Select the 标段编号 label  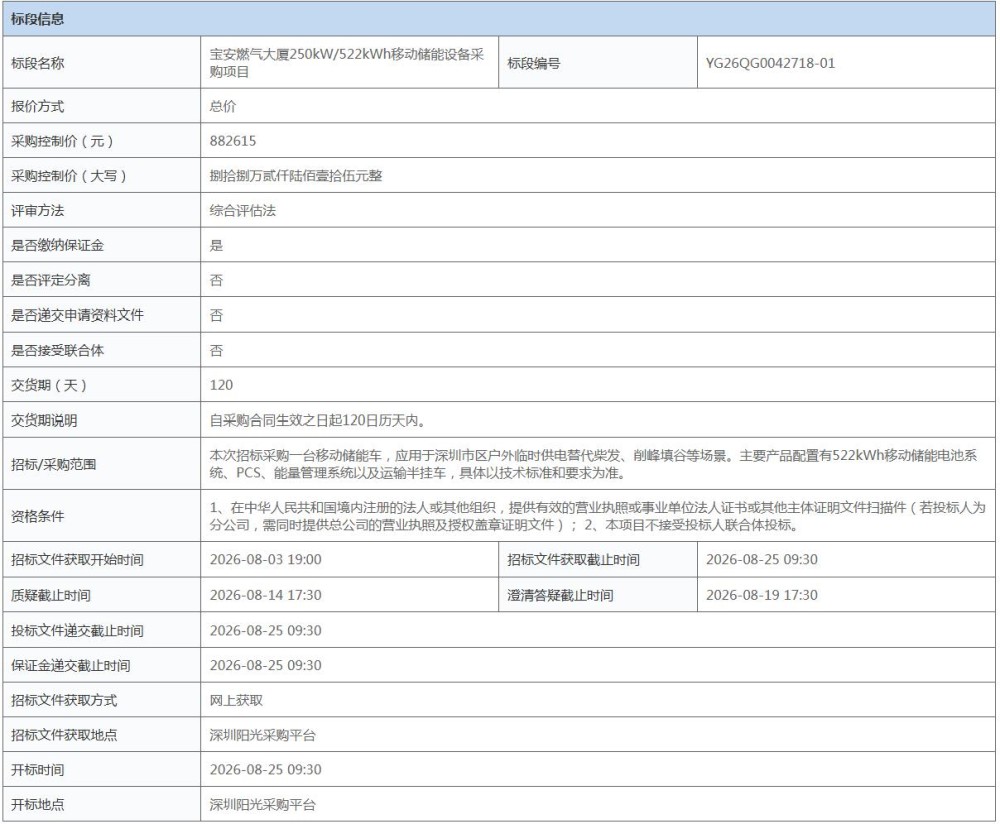click(534, 63)
